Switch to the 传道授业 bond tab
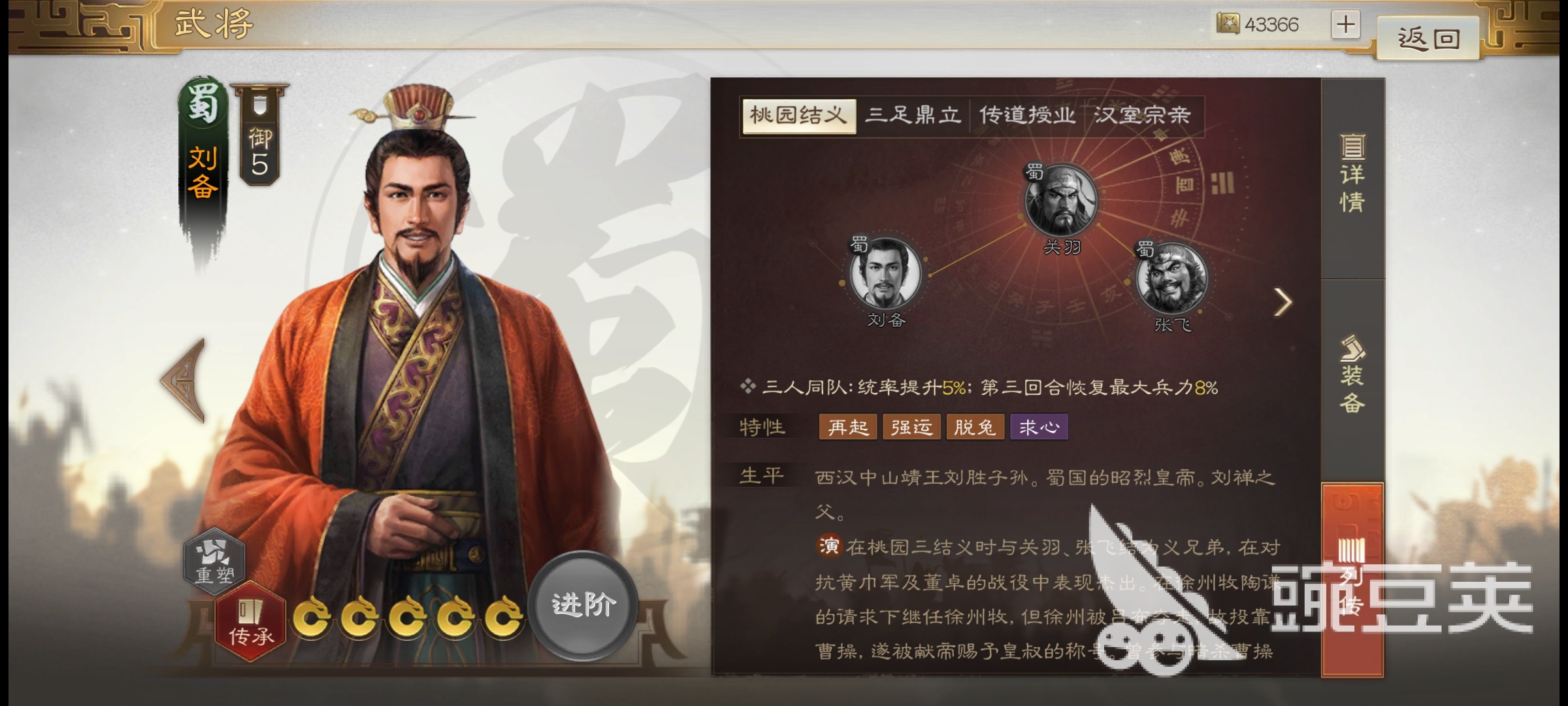The width and height of the screenshot is (1568, 706). click(1027, 116)
